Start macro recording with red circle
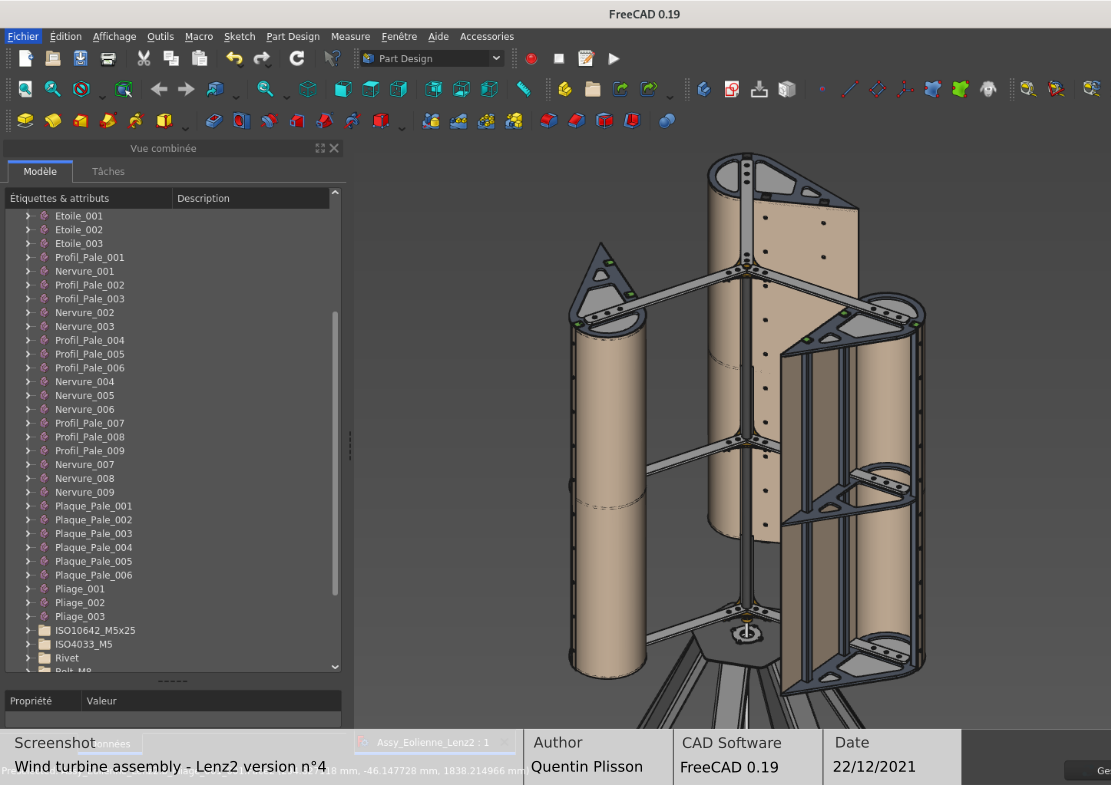 pos(531,59)
